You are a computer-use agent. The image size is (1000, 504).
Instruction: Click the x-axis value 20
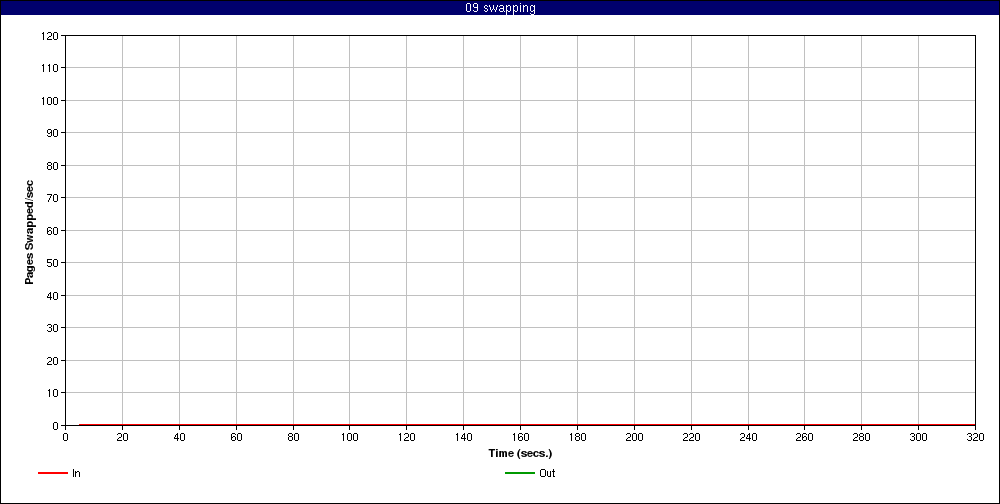pos(122,437)
